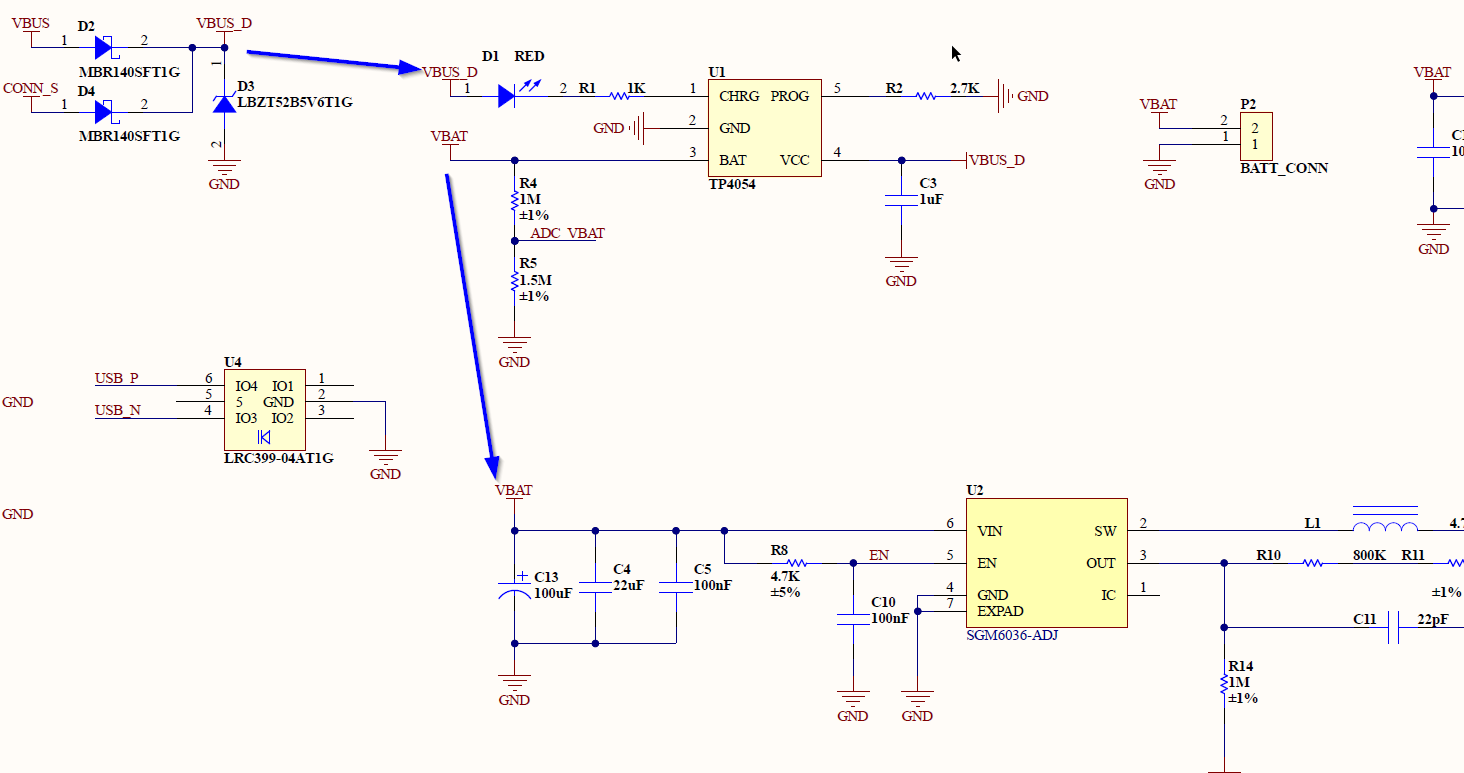Select the R1 1K resistor symbol
This screenshot has height=773, width=1464.
coord(620,96)
